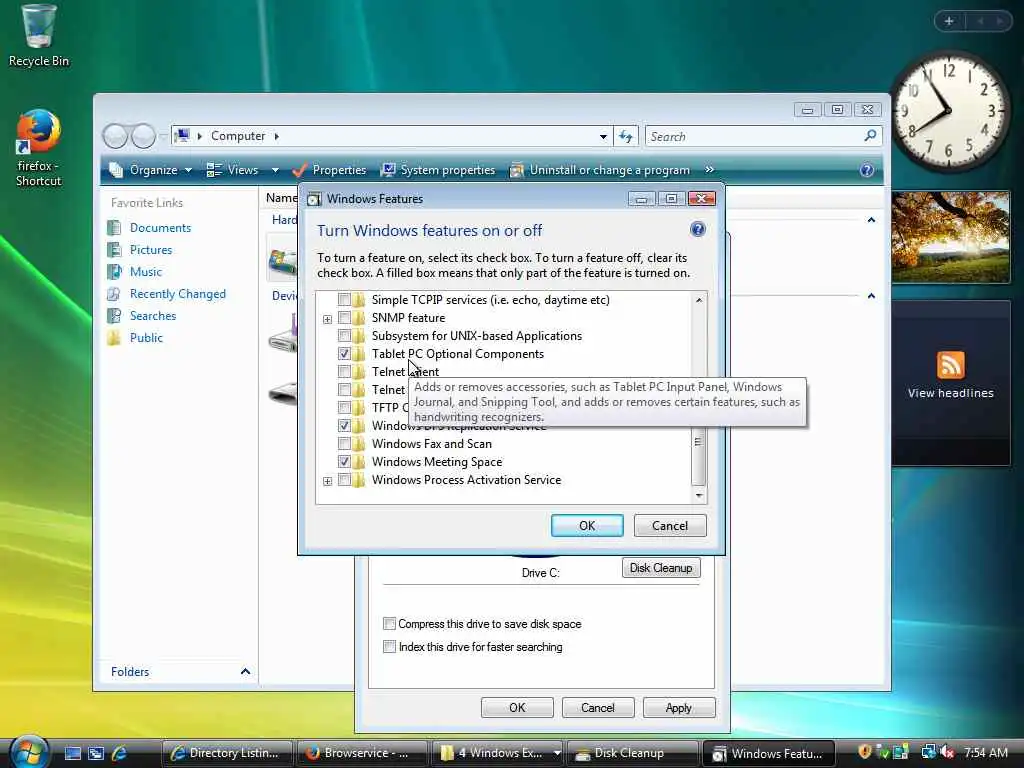Viewport: 1024px width, 768px height.
Task: Click the Explorer forward navigation button
Action: coord(143,136)
